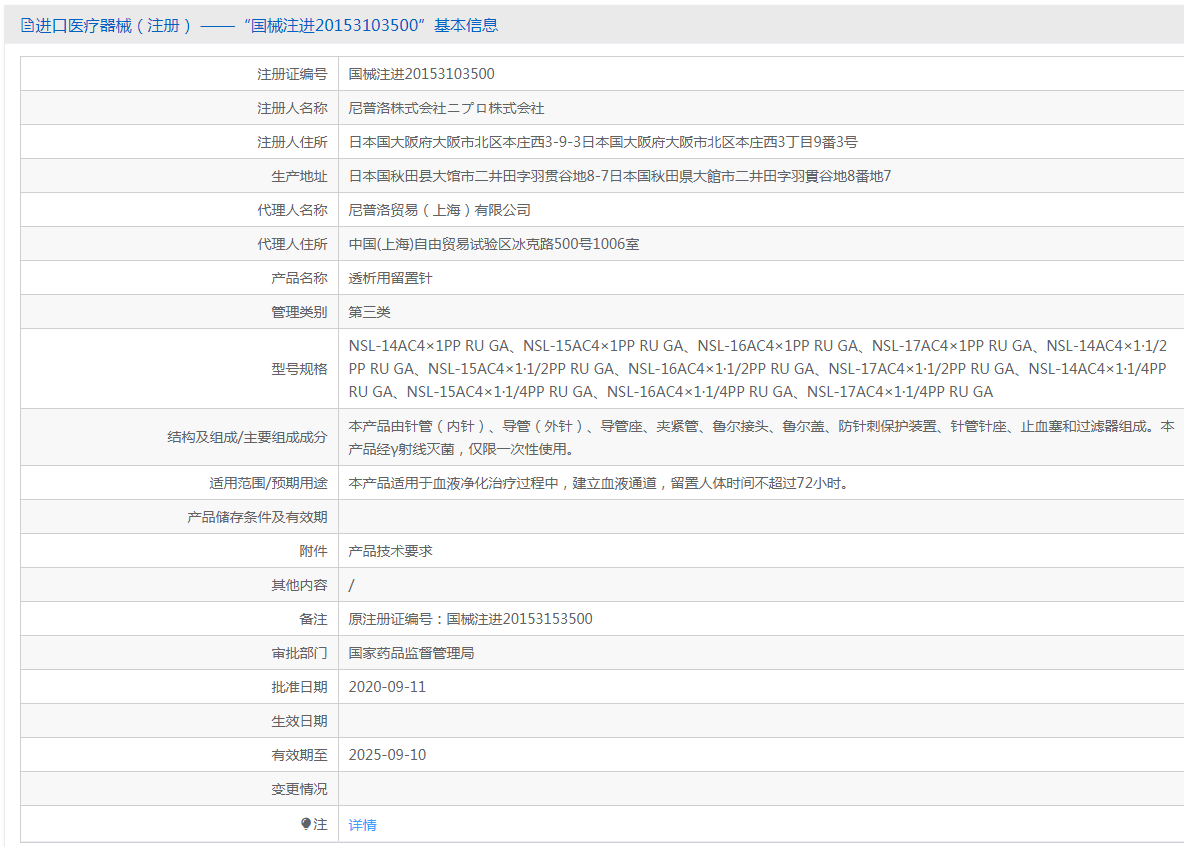The width and height of the screenshot is (1184, 847).
Task: Click the header title 进口医疗器械（注册）
Action: (113, 26)
